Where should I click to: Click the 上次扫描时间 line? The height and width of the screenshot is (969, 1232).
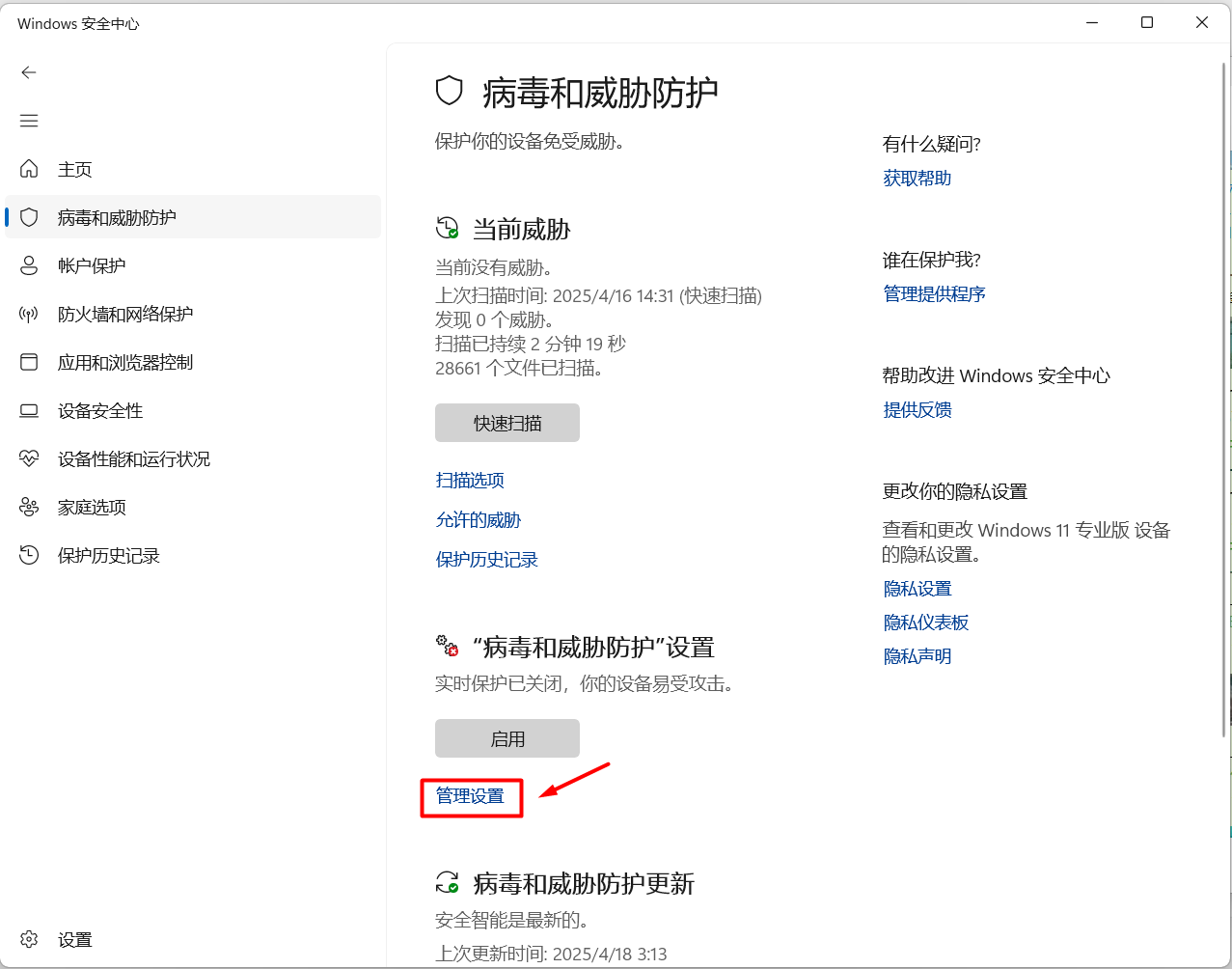click(x=598, y=295)
